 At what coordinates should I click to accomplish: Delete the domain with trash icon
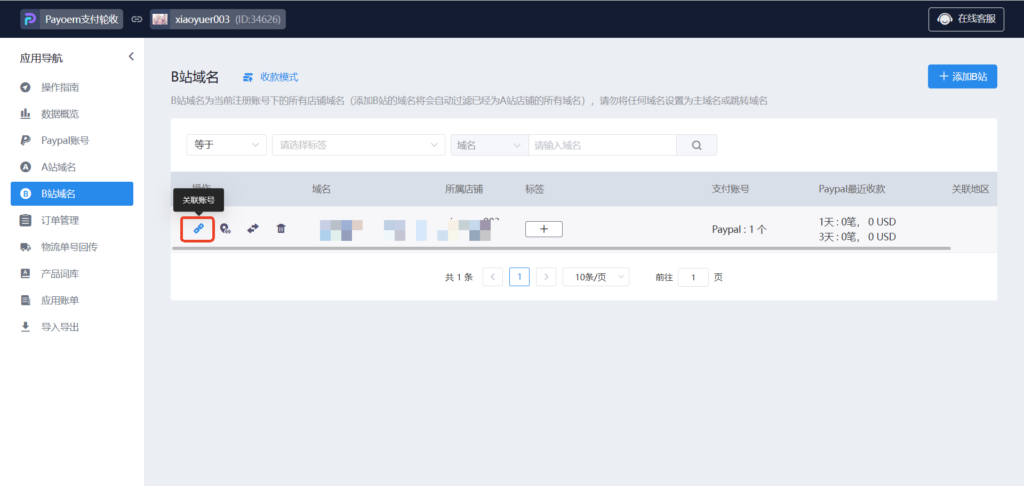pyautogui.click(x=281, y=229)
